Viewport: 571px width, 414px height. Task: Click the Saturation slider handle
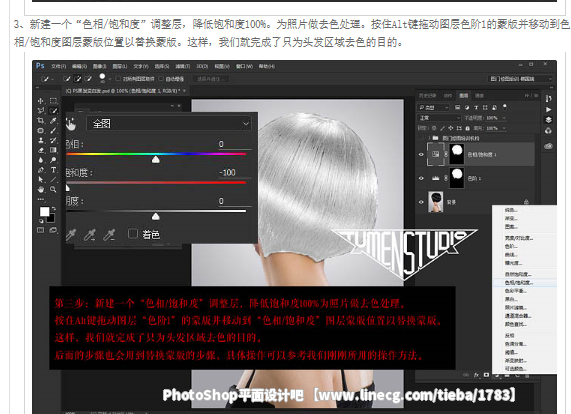tap(68, 188)
